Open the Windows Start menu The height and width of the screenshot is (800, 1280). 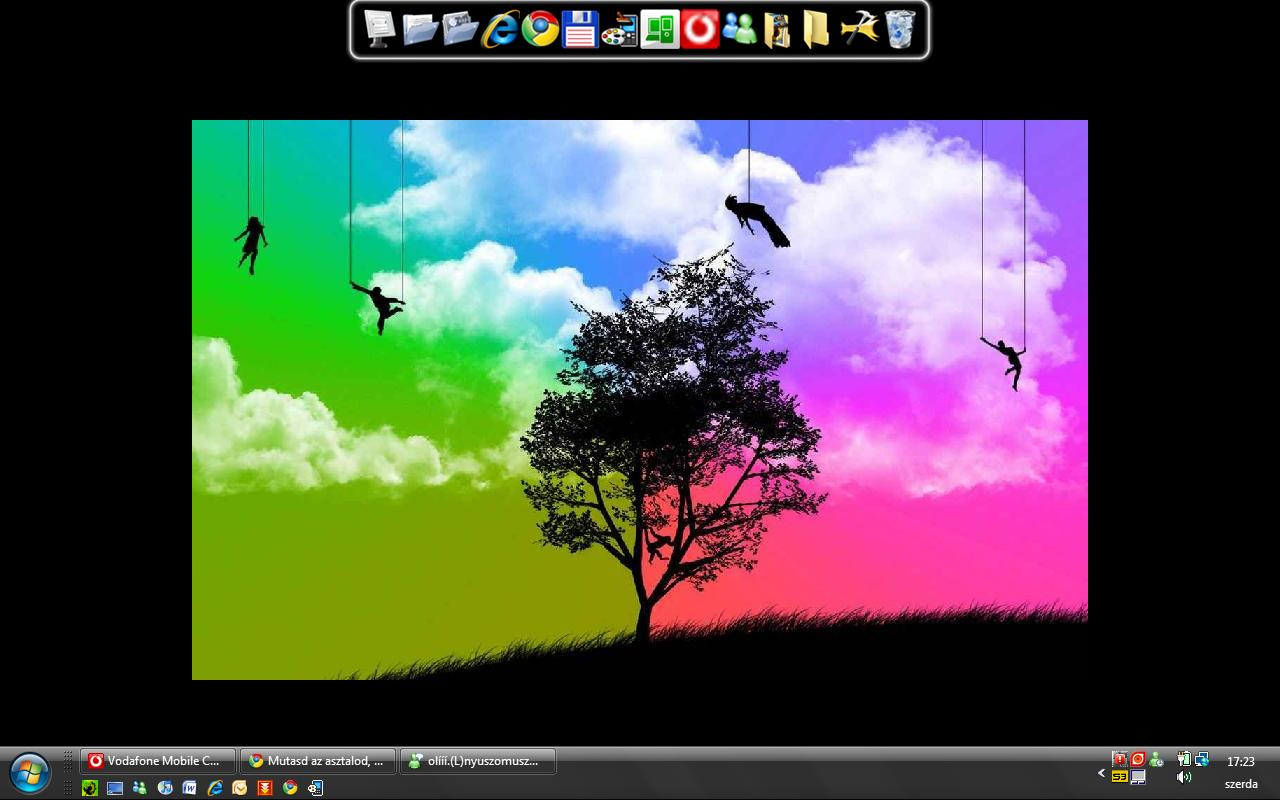click(x=30, y=773)
